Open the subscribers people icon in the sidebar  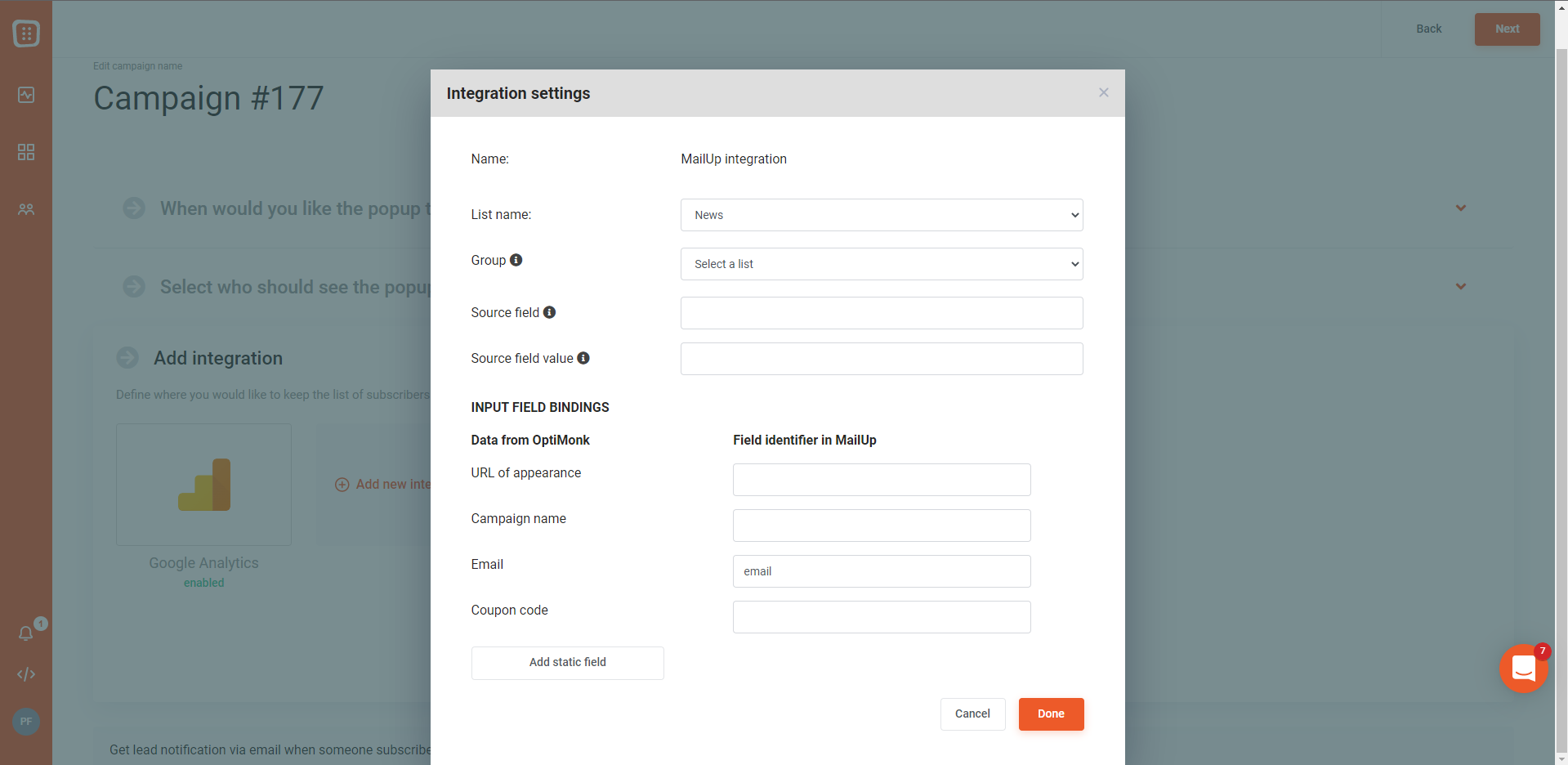click(x=26, y=209)
